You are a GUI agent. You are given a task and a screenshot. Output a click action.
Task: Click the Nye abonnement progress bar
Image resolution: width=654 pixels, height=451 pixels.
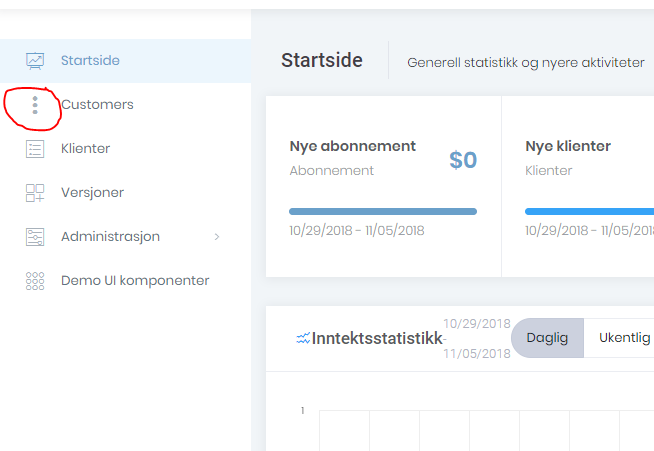[383, 211]
